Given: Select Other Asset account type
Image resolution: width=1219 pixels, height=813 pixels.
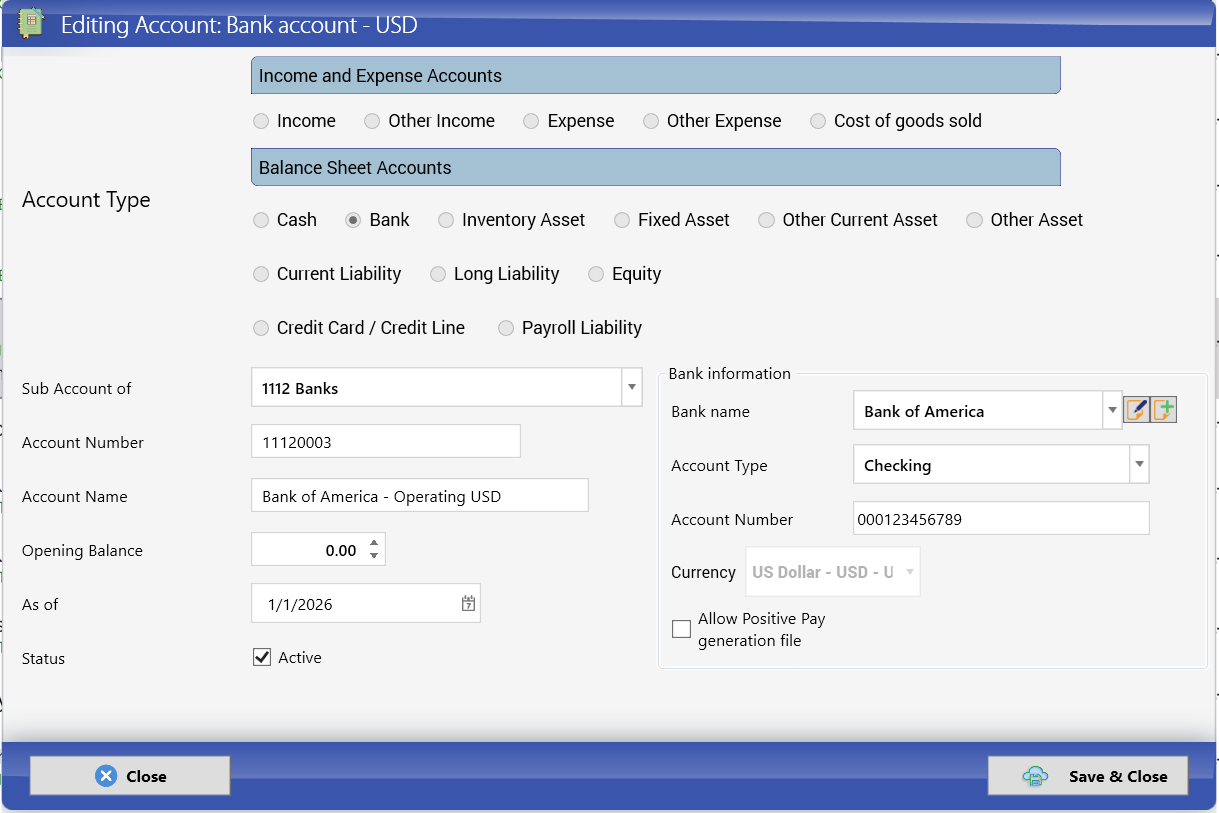Looking at the screenshot, I should tap(974, 220).
